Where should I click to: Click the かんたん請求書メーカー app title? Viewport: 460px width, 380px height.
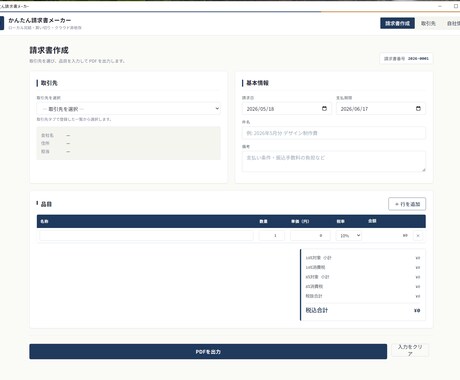(40, 20)
